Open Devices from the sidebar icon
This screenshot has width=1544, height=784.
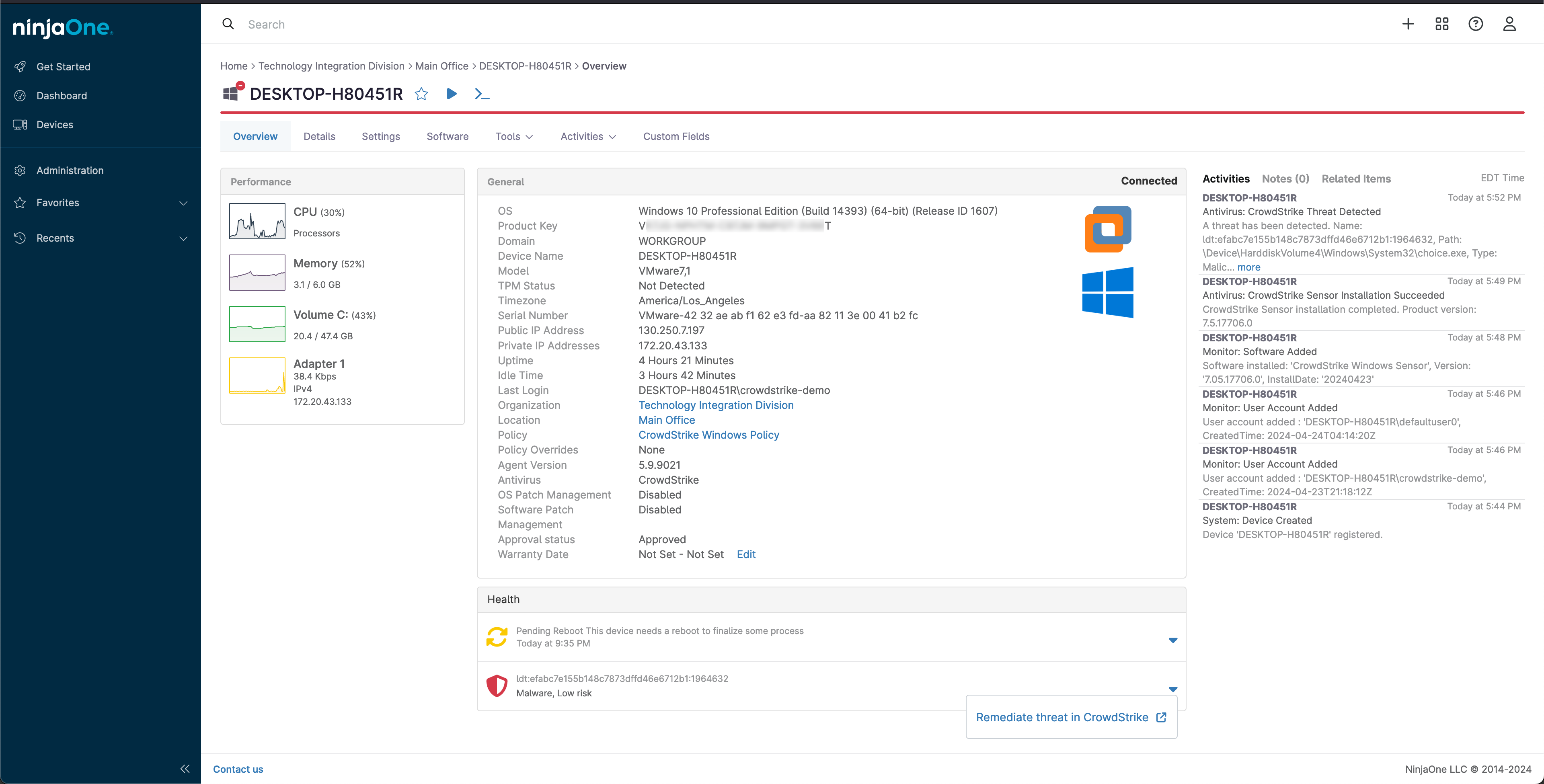coord(20,124)
